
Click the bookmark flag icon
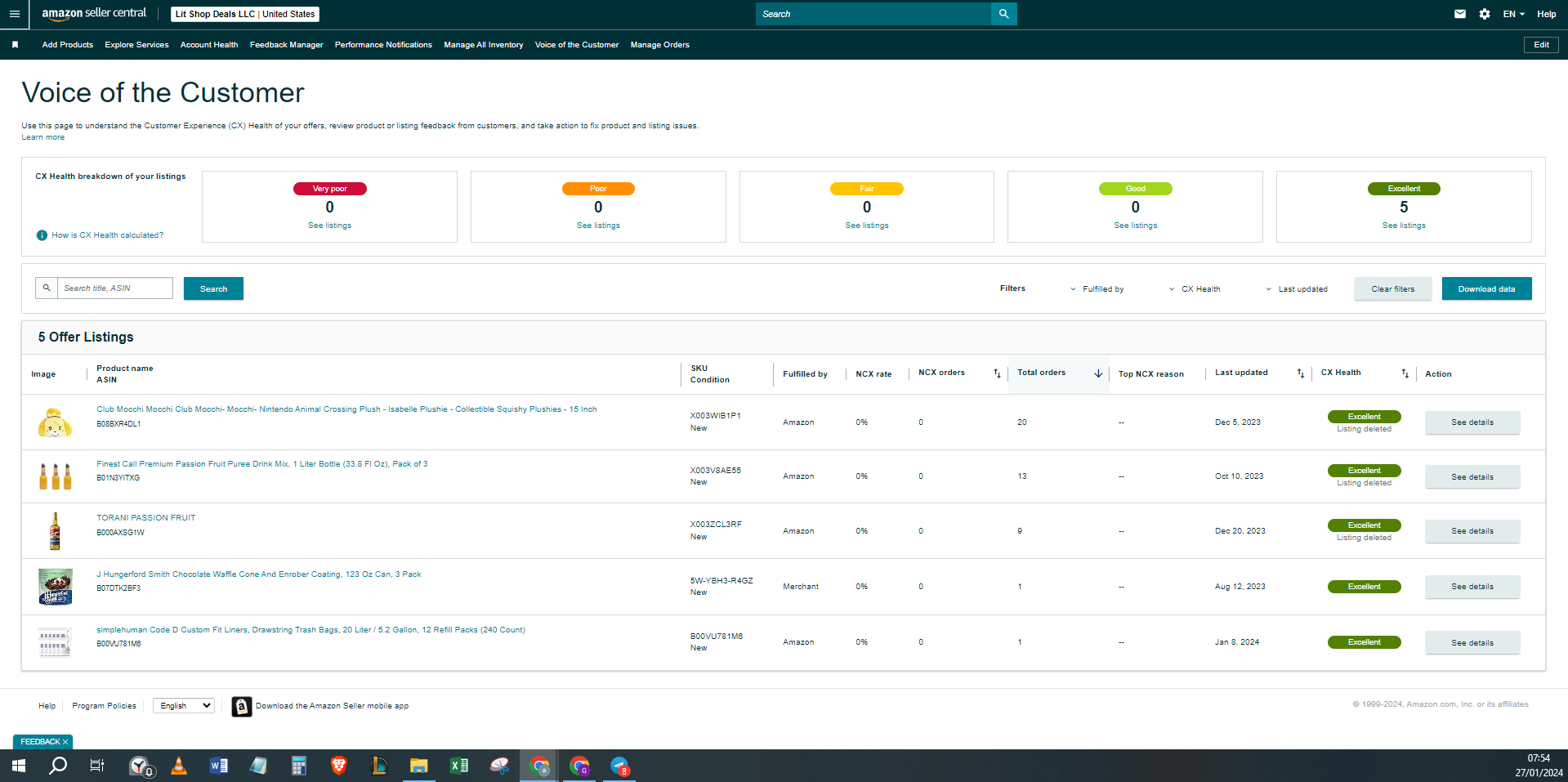click(x=15, y=45)
